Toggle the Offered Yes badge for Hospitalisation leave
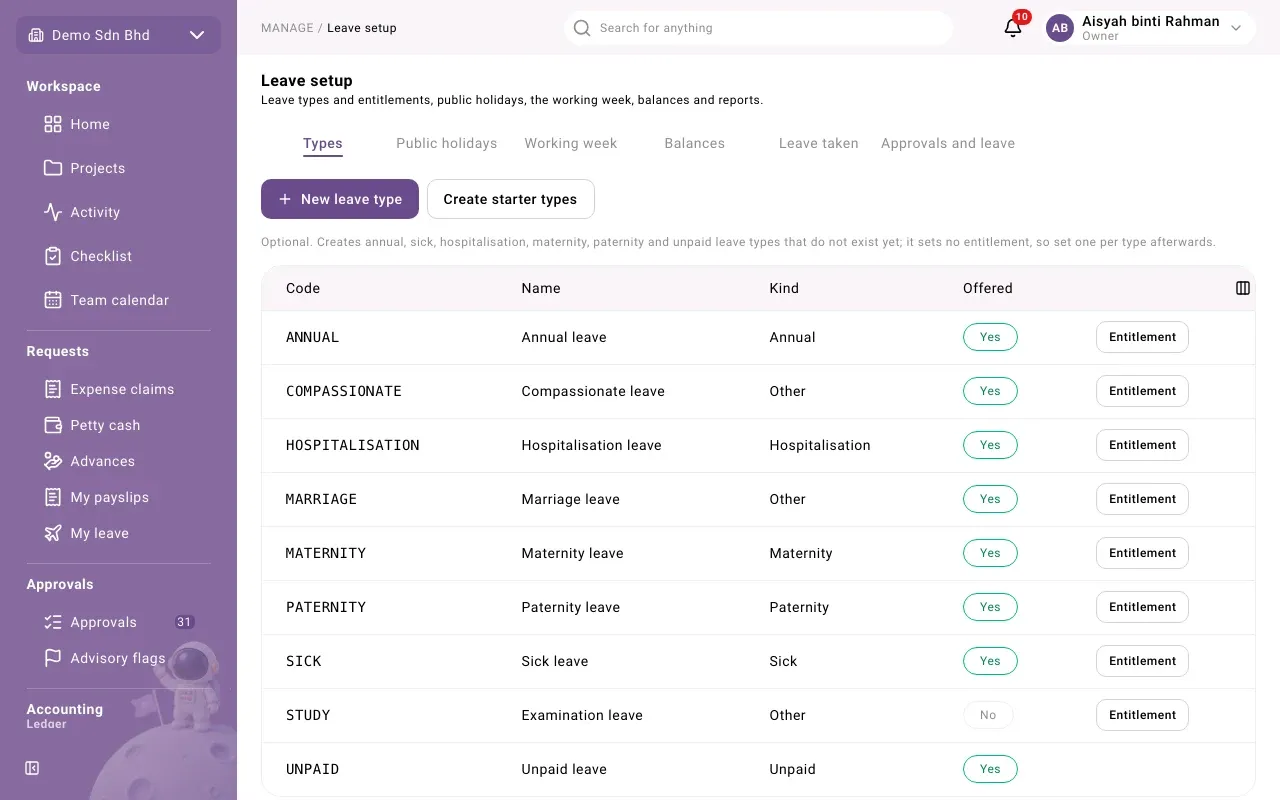Image resolution: width=1280 pixels, height=800 pixels. pyautogui.click(x=990, y=445)
